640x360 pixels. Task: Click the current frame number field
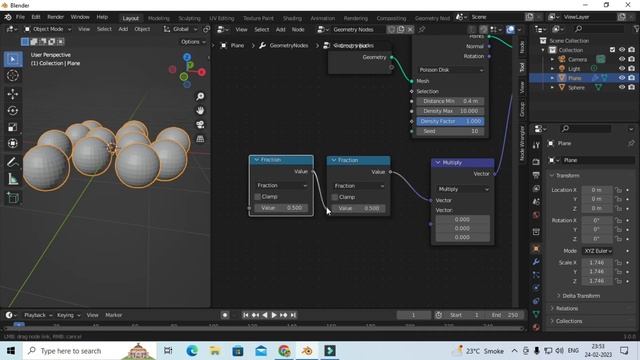point(413,315)
